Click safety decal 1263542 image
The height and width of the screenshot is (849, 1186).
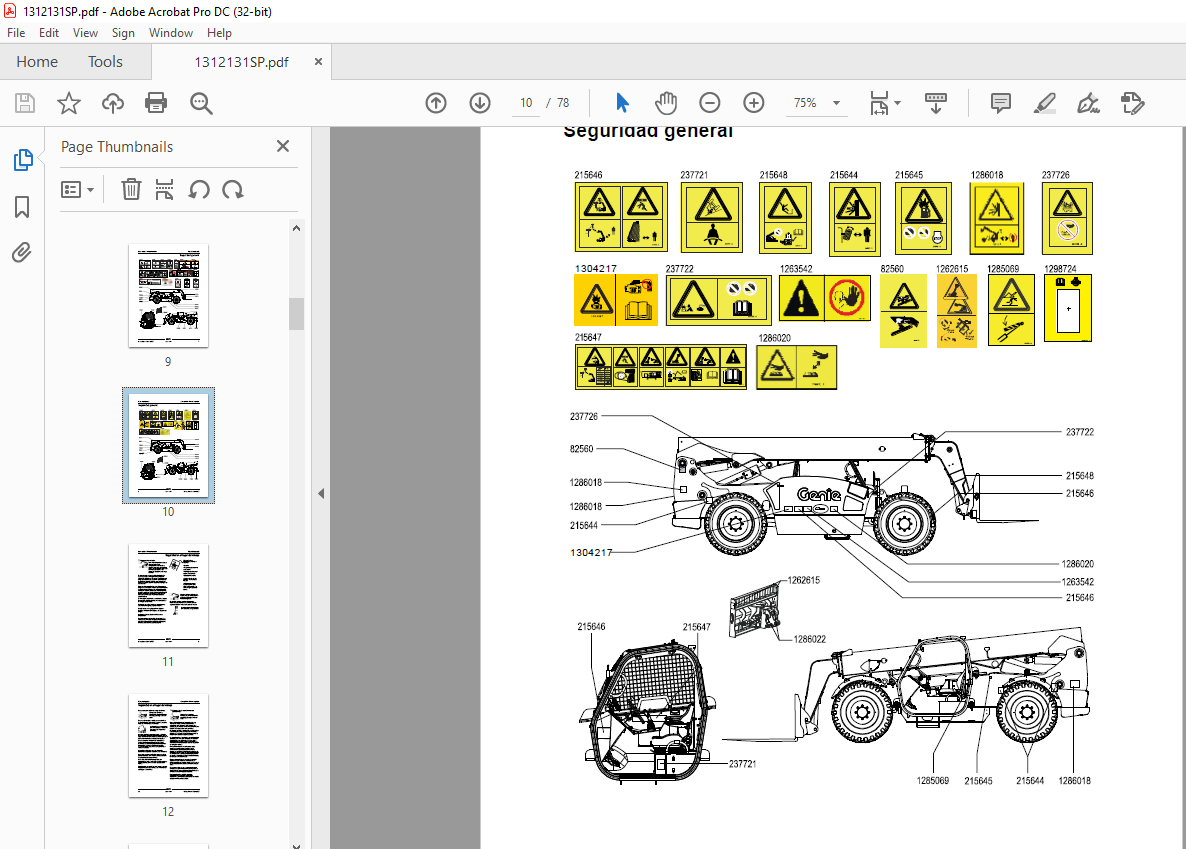(x=824, y=298)
